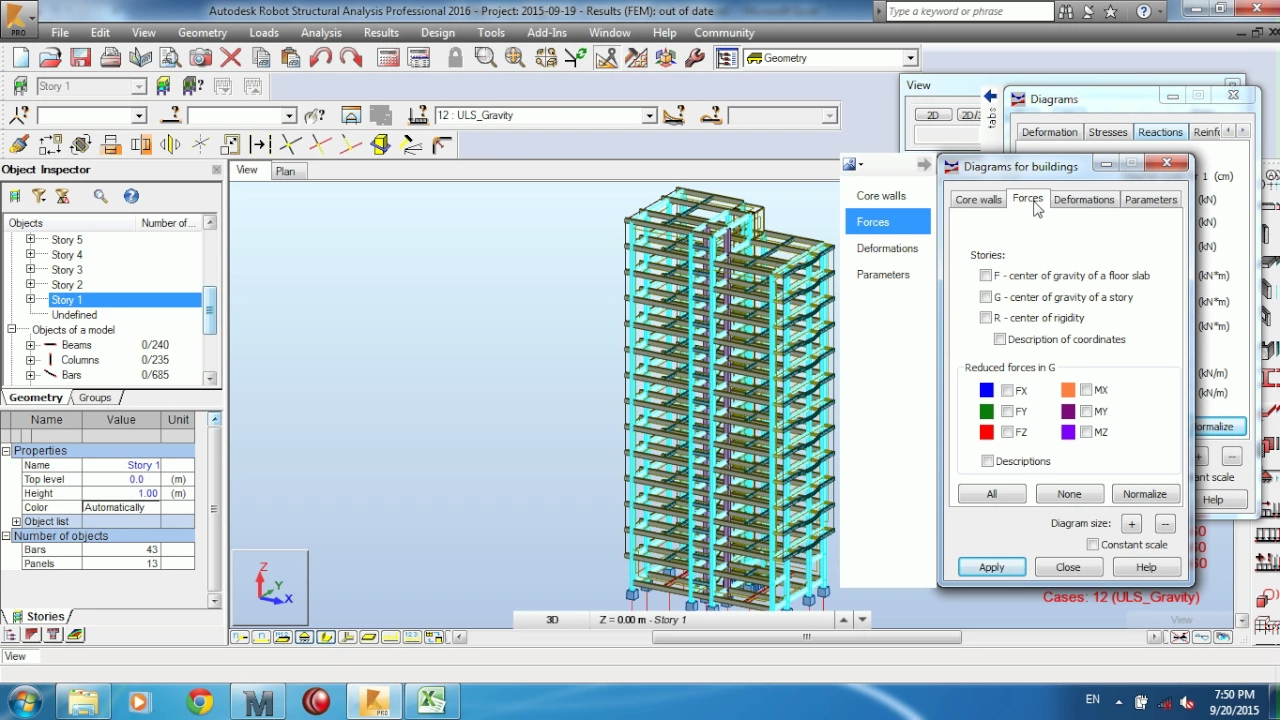This screenshot has width=1280, height=720.
Task: Click the blue FX color swatch
Action: [x=986, y=390]
